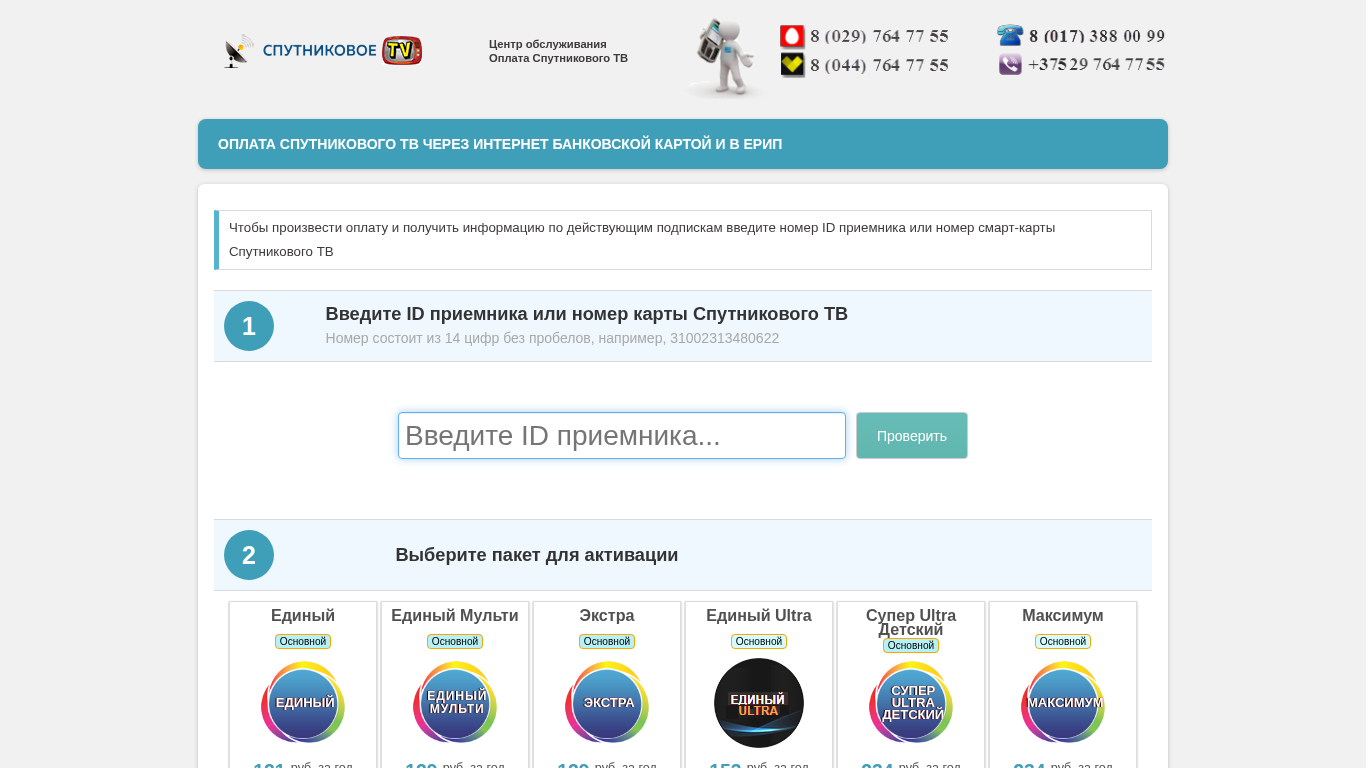The image size is (1366, 768).
Task: Select the Единый package logo
Action: click(303, 702)
